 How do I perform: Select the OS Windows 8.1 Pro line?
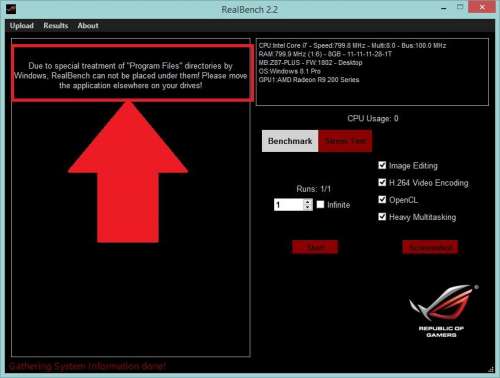(x=290, y=71)
